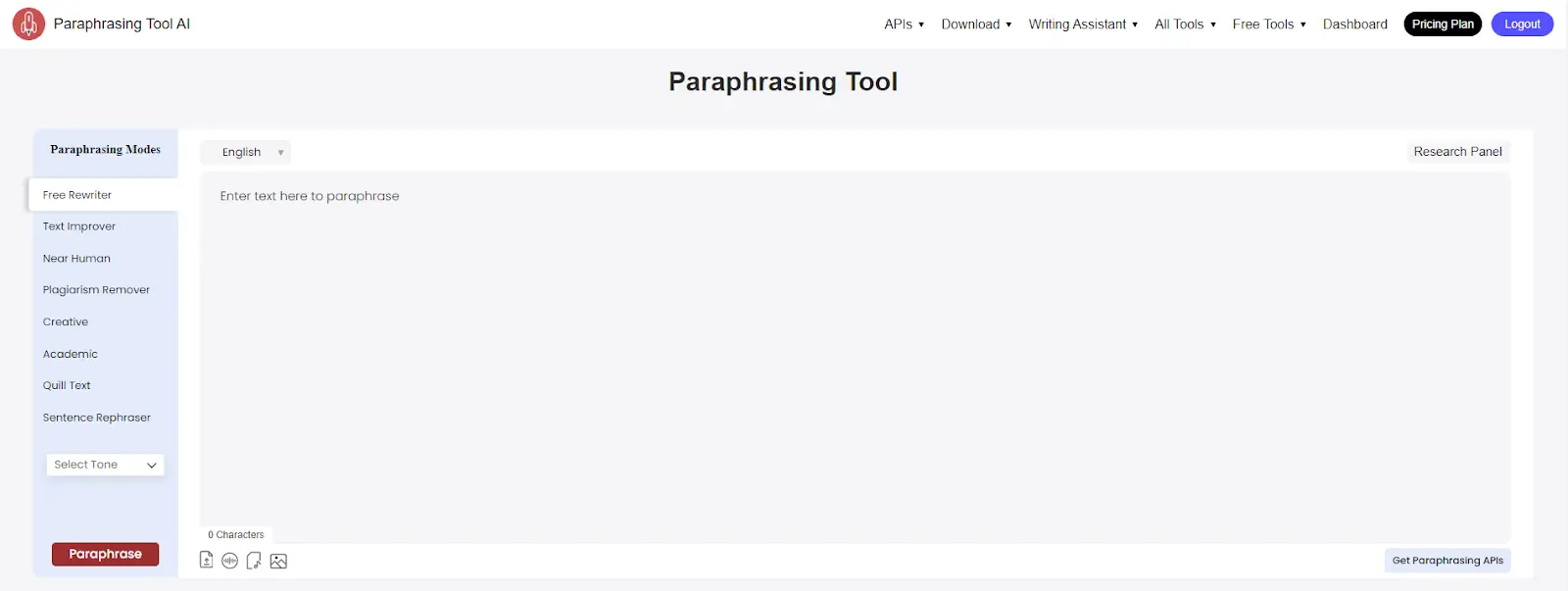Screen dimensions: 1568x591
Task: Click the Paraphrasing Modes heading
Action: coord(105,150)
